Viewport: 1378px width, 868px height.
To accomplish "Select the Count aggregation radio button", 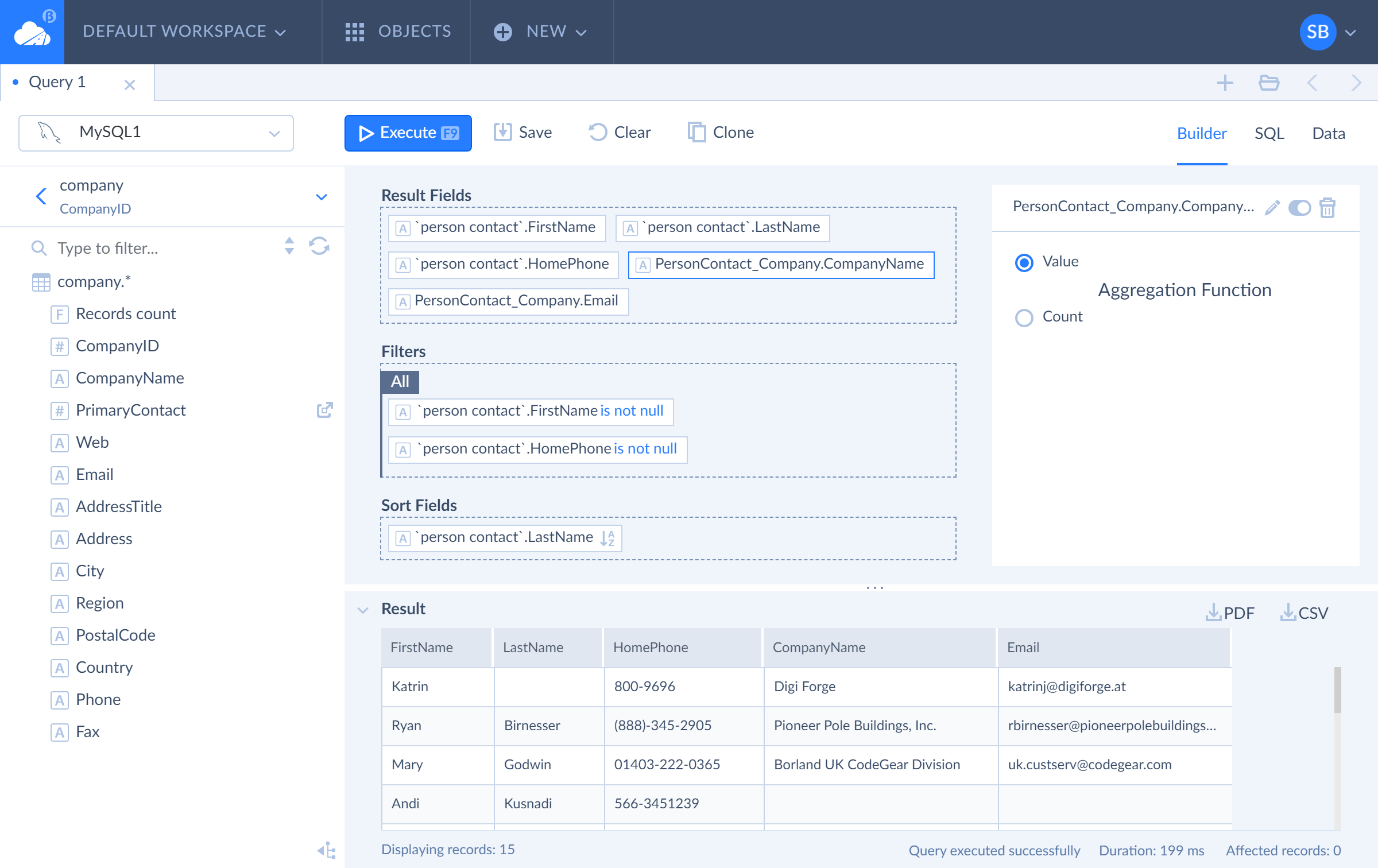I will pyautogui.click(x=1024, y=317).
